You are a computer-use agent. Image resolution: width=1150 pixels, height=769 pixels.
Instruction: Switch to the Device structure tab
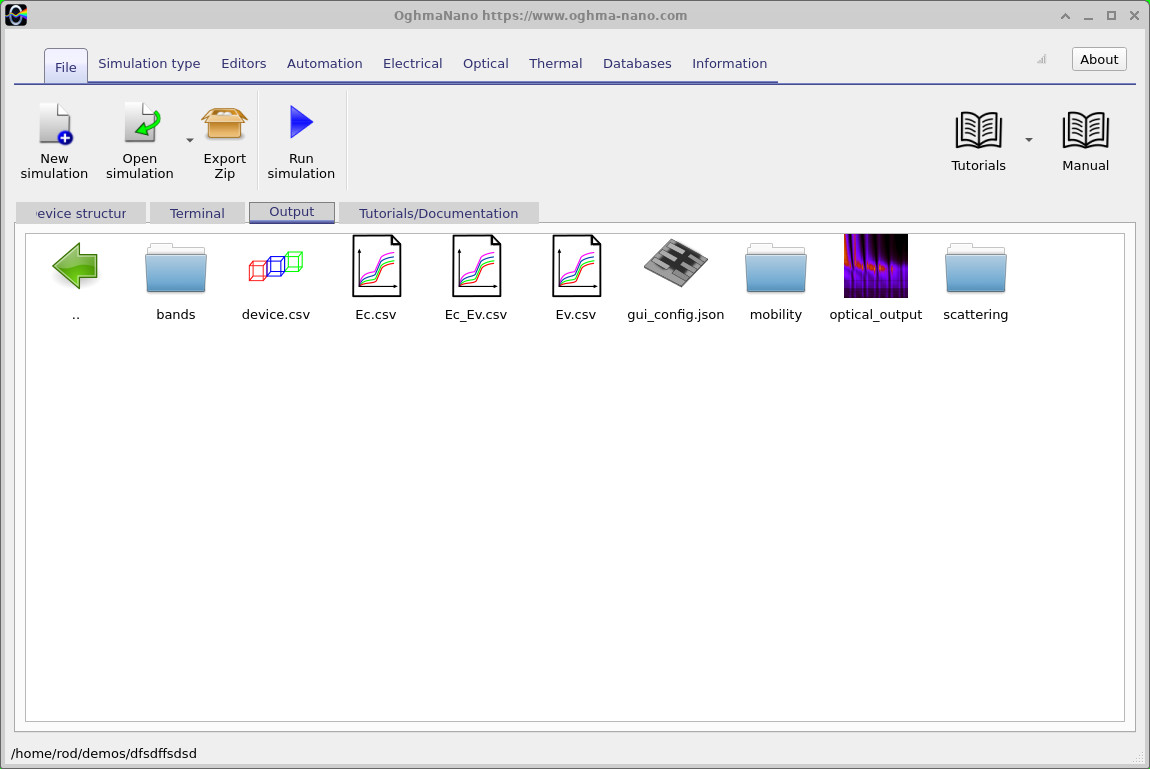pos(81,213)
